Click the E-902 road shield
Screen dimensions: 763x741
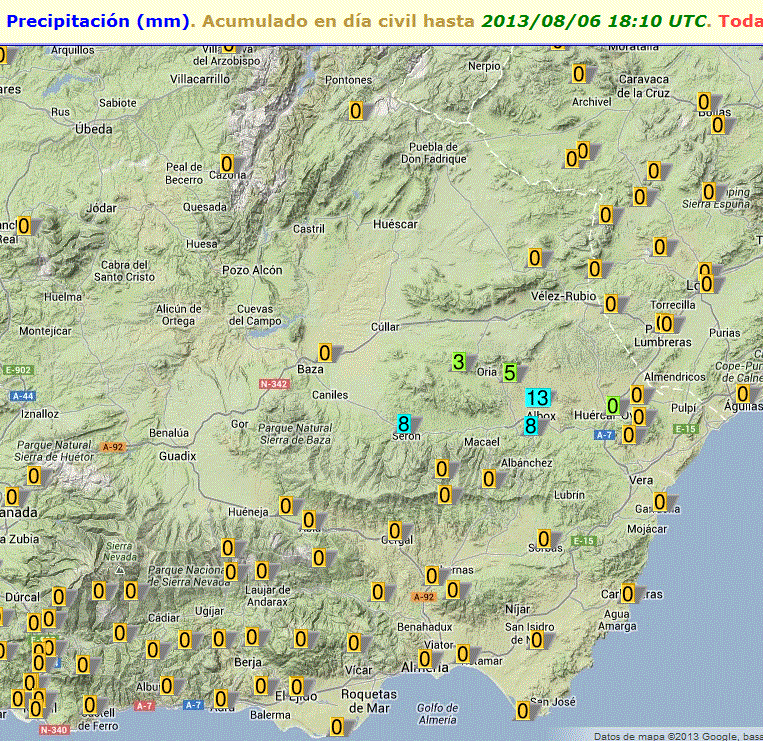point(18,370)
